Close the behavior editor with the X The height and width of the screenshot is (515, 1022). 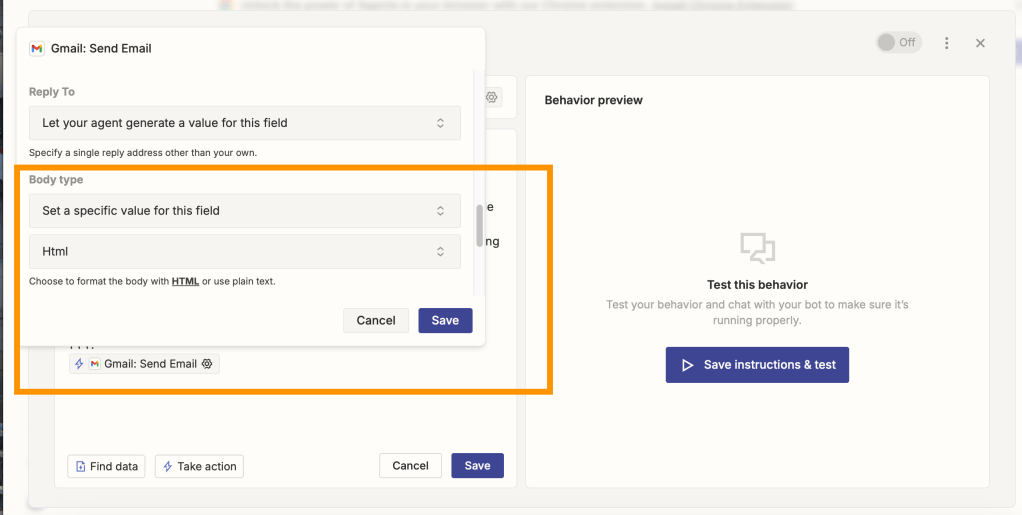[980, 43]
